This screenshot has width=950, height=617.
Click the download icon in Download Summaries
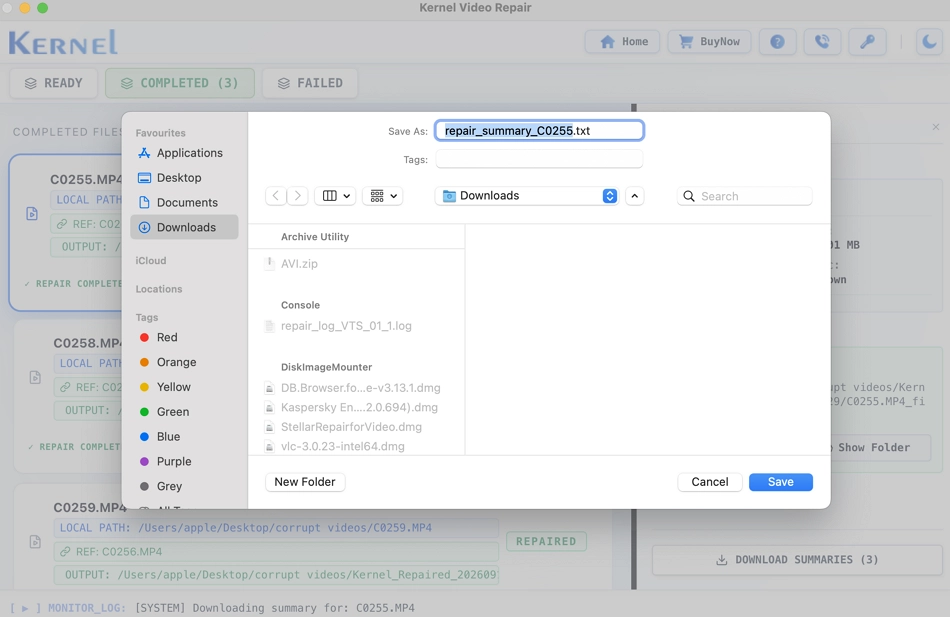(721, 559)
